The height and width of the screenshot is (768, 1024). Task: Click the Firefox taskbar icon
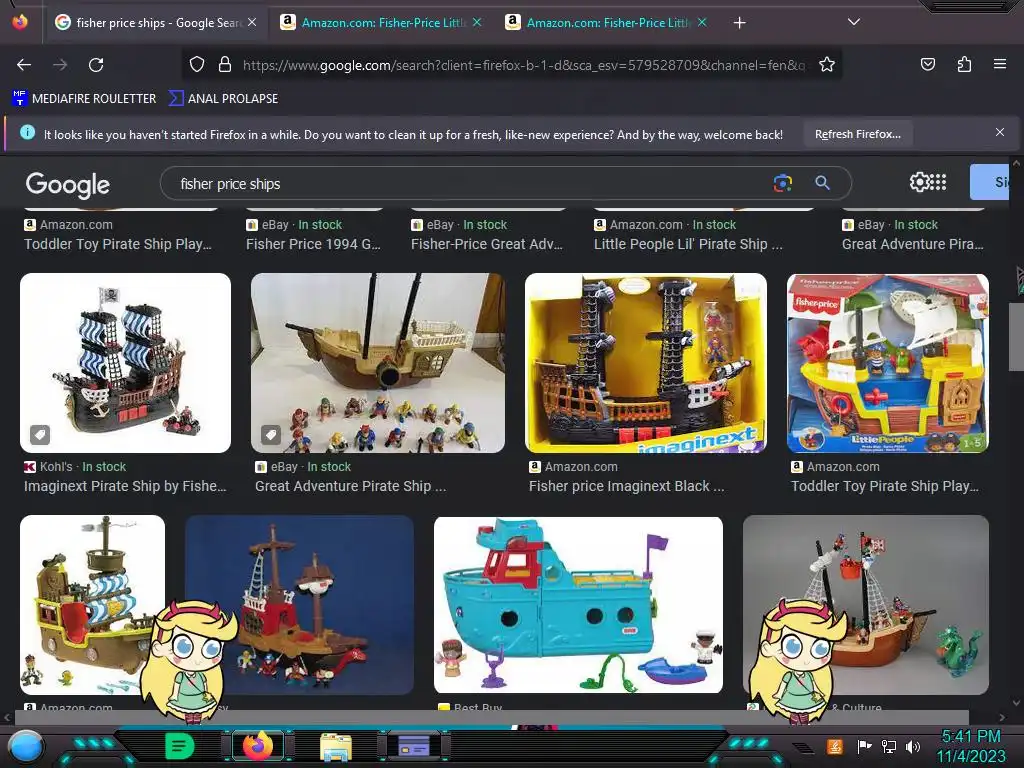(257, 746)
